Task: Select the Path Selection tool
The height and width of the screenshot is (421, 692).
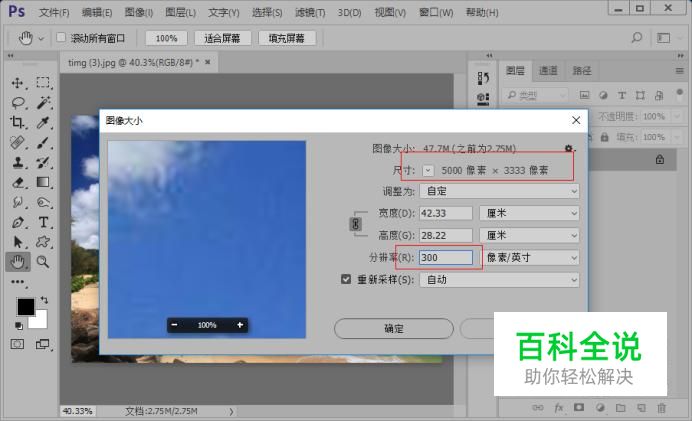Action: click(x=18, y=242)
